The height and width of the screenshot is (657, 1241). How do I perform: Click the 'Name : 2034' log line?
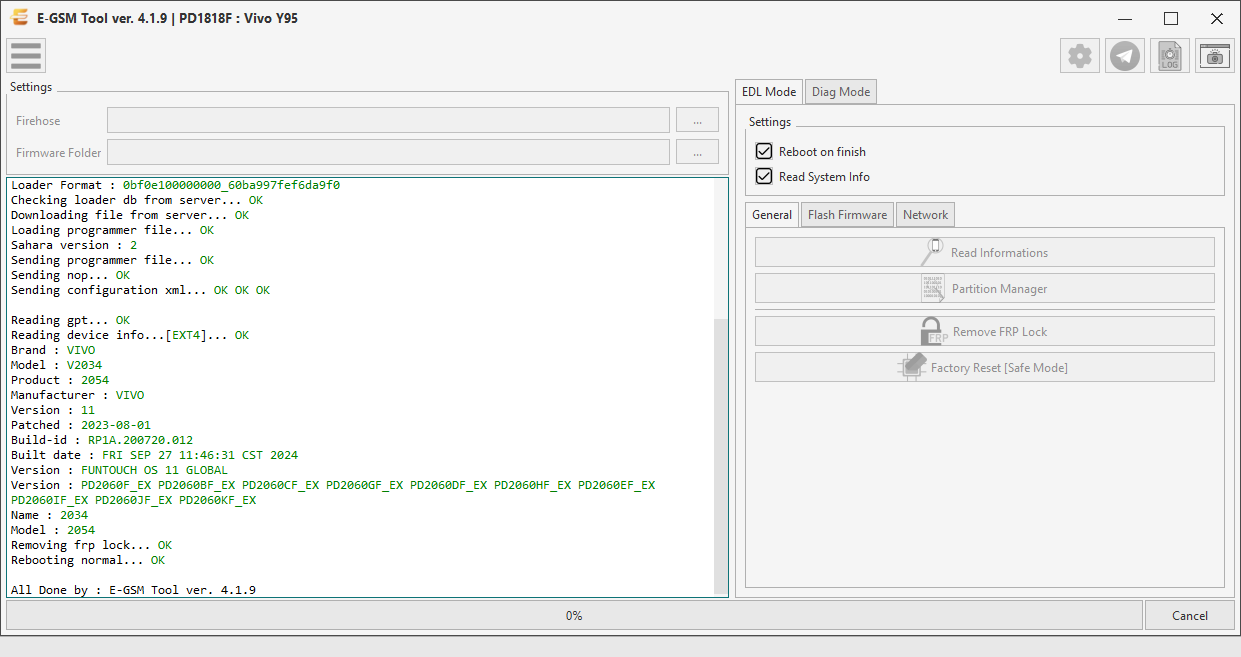(x=49, y=515)
